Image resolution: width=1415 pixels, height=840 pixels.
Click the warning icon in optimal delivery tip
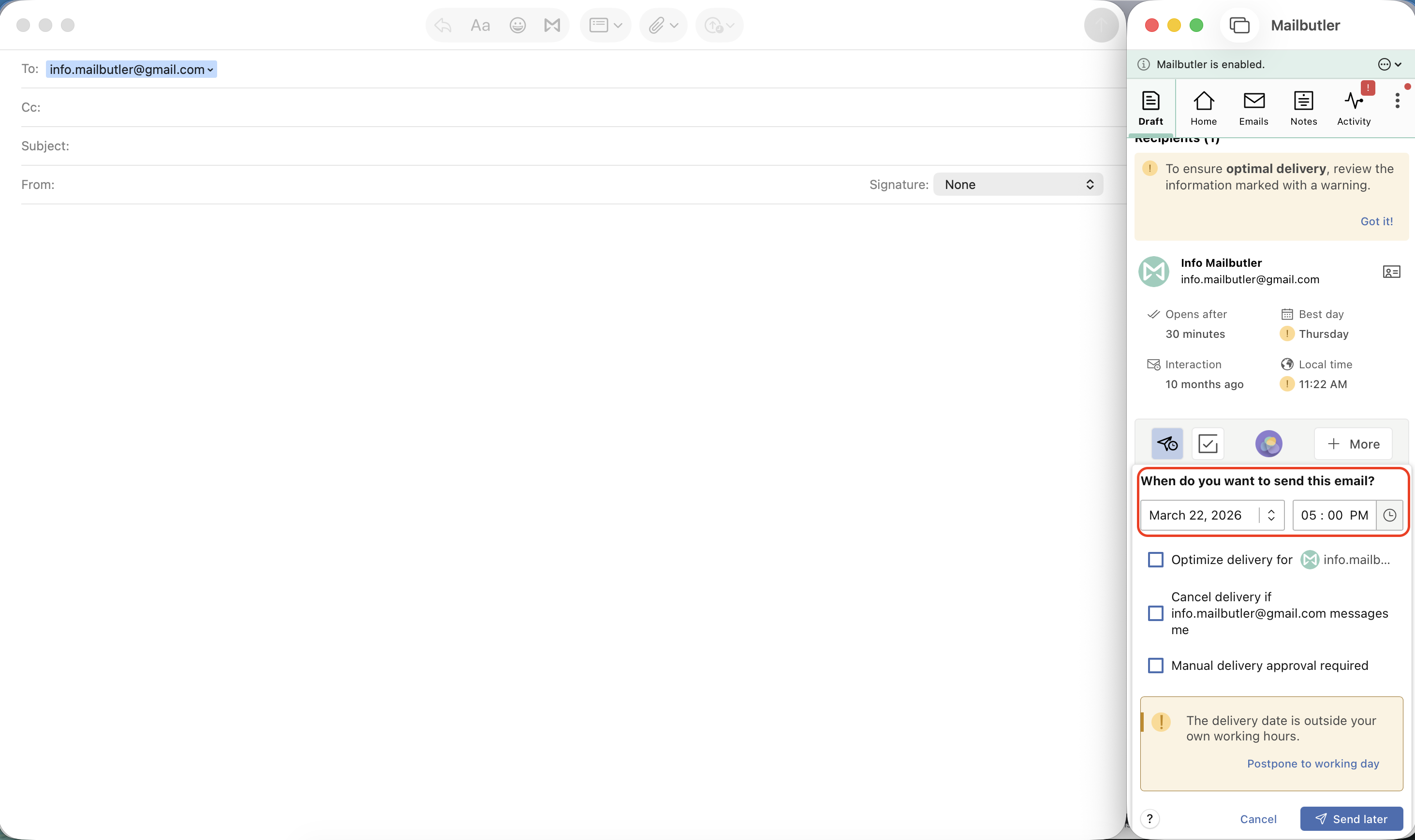[x=1150, y=168]
